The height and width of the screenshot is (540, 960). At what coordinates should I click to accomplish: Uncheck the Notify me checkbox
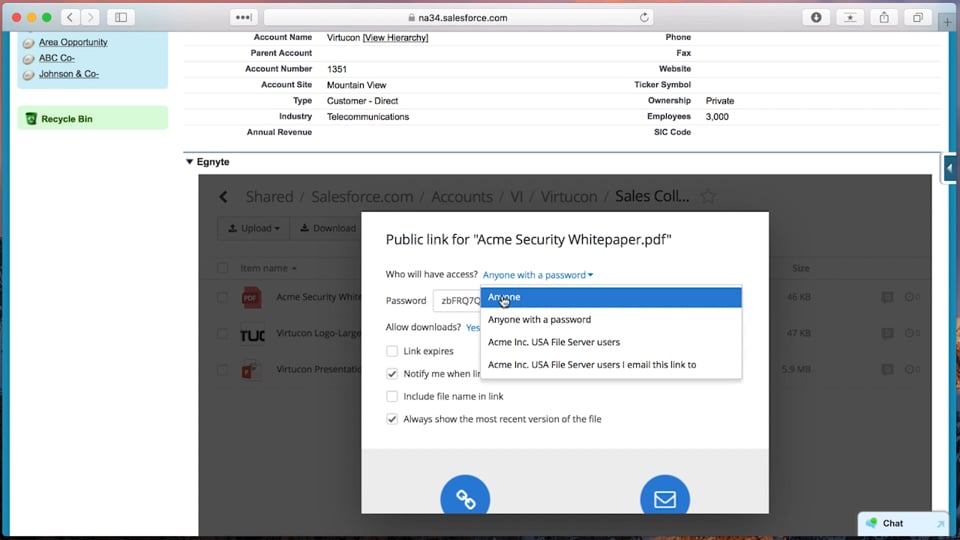392,373
